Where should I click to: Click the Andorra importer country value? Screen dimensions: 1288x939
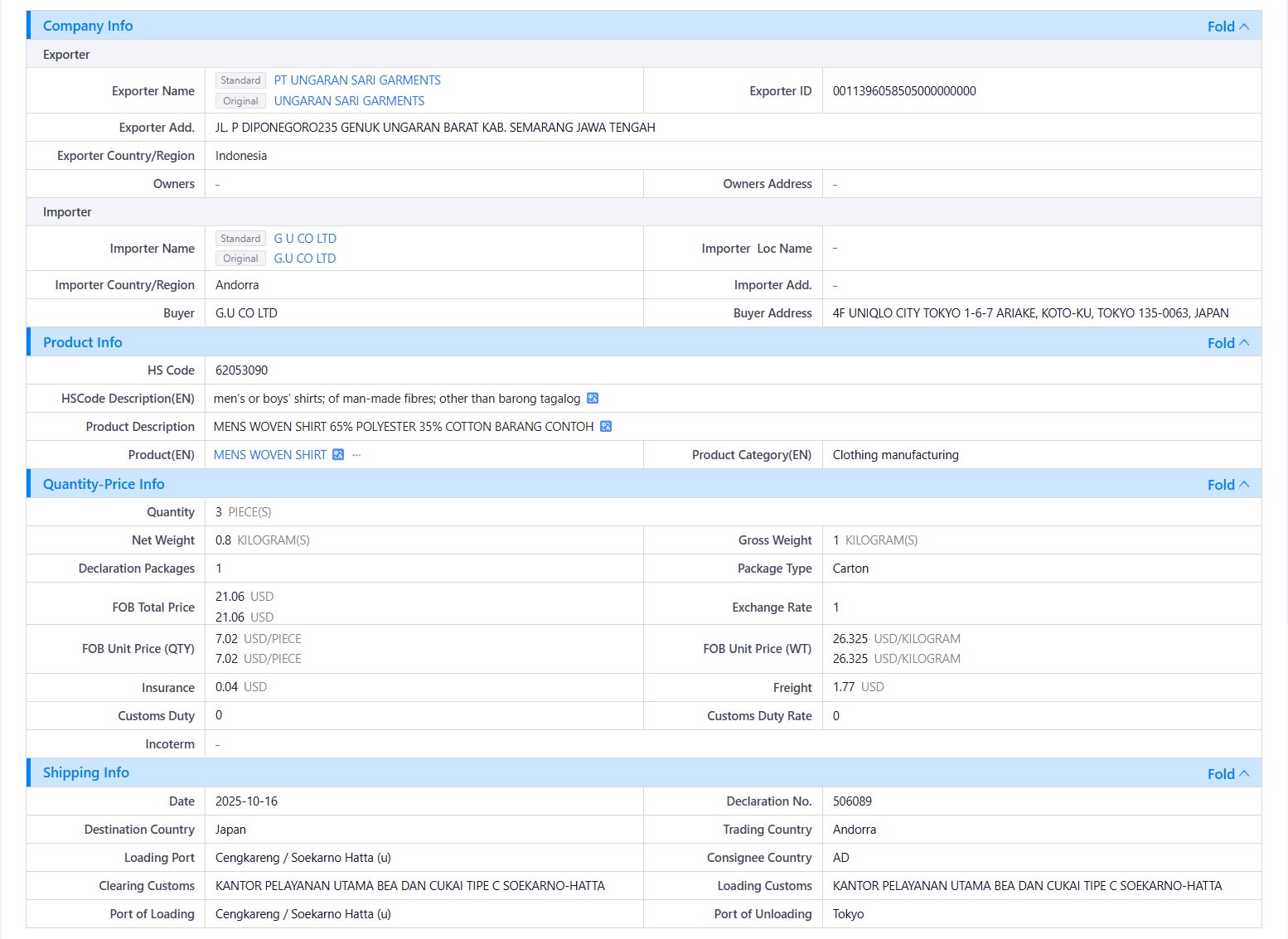coord(237,285)
